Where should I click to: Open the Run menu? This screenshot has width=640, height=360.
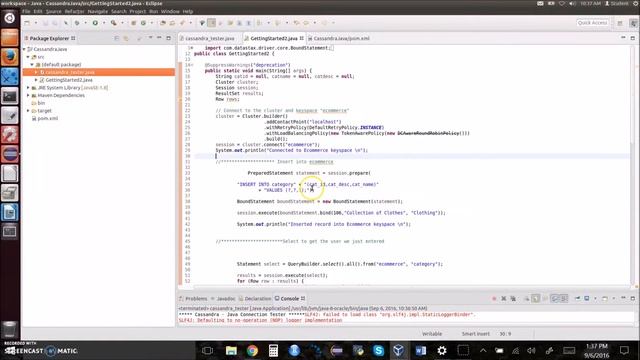coord(153,11)
